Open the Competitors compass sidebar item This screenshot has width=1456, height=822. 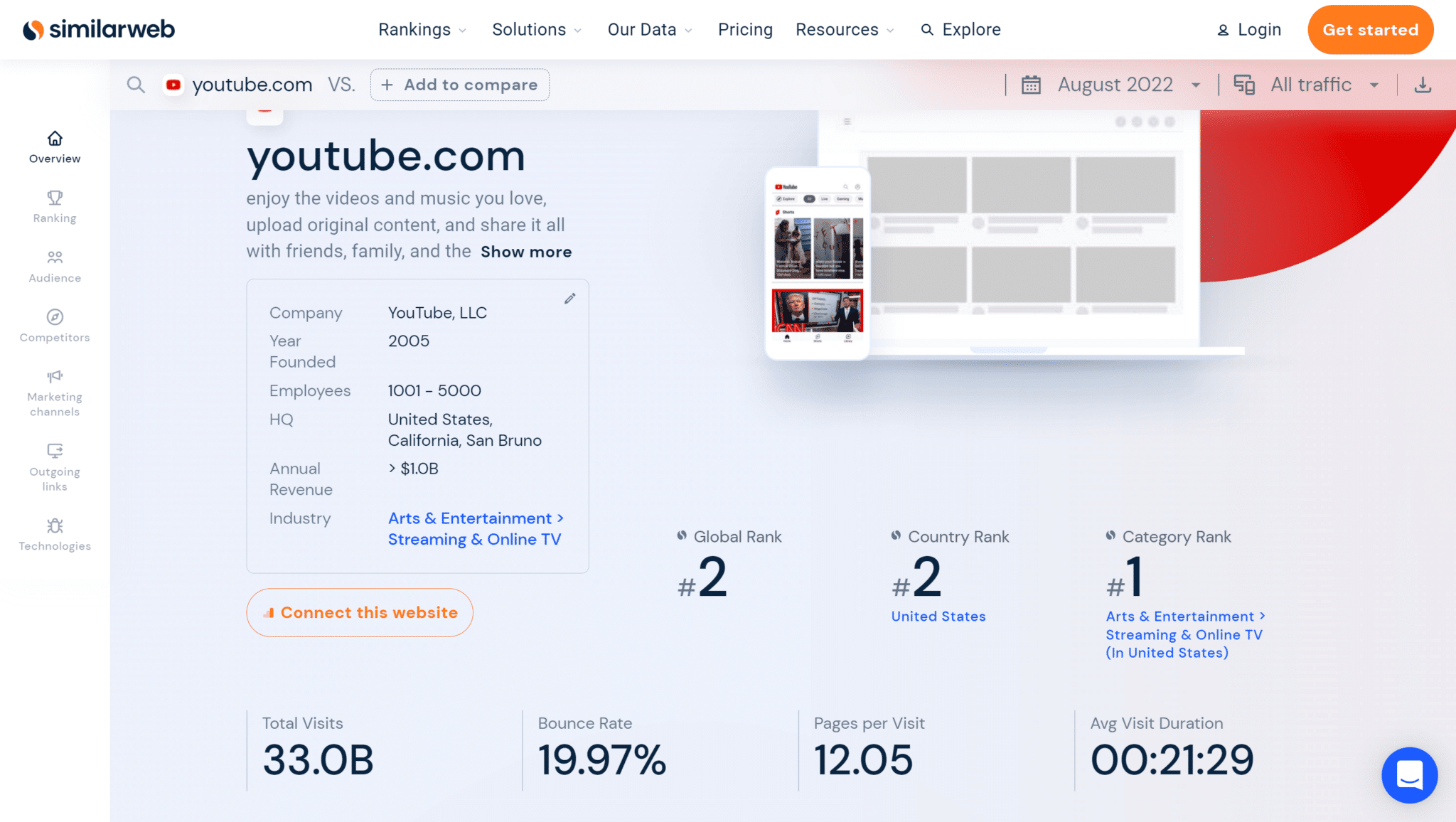(x=55, y=326)
